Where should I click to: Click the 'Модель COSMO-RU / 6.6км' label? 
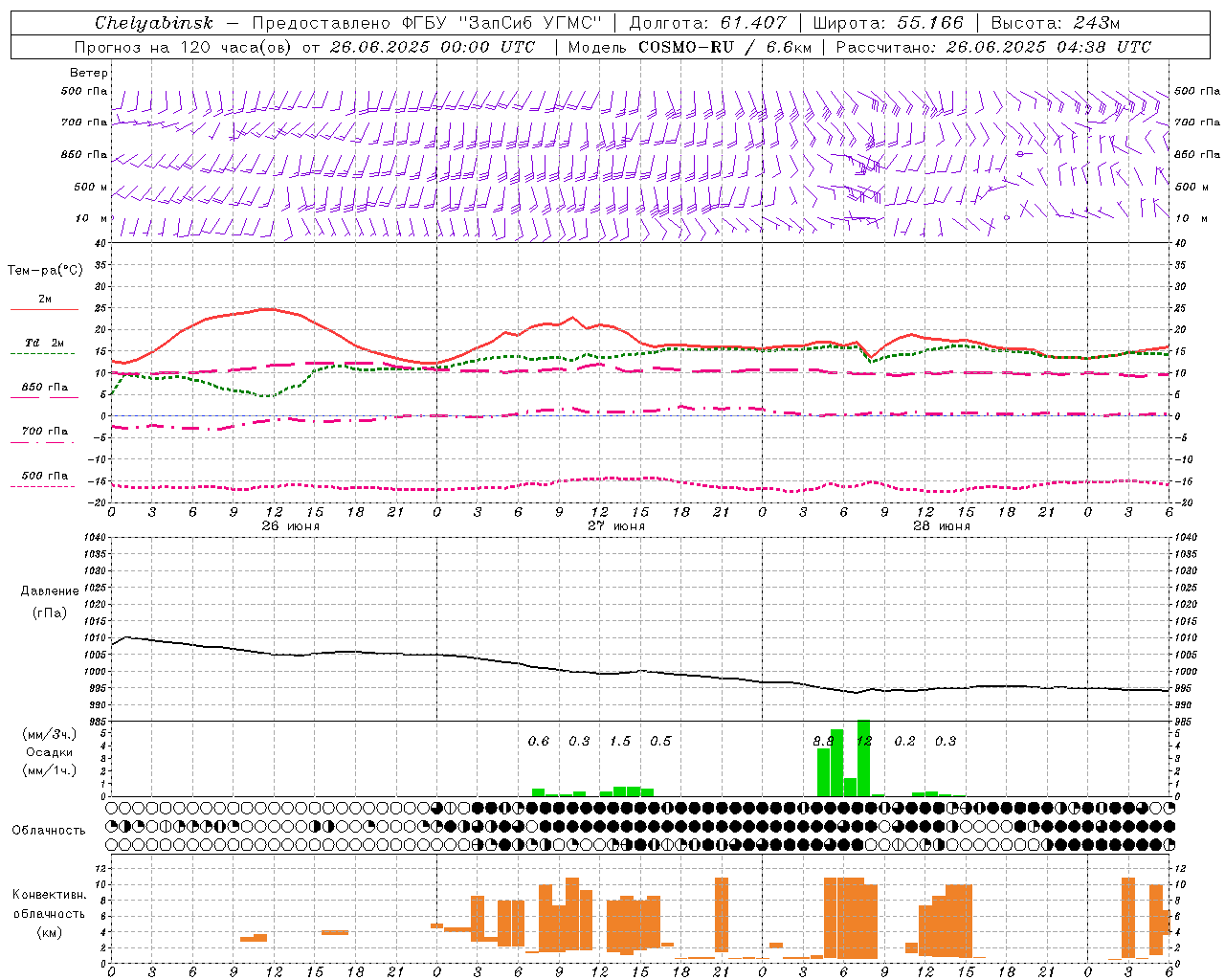pos(690,47)
